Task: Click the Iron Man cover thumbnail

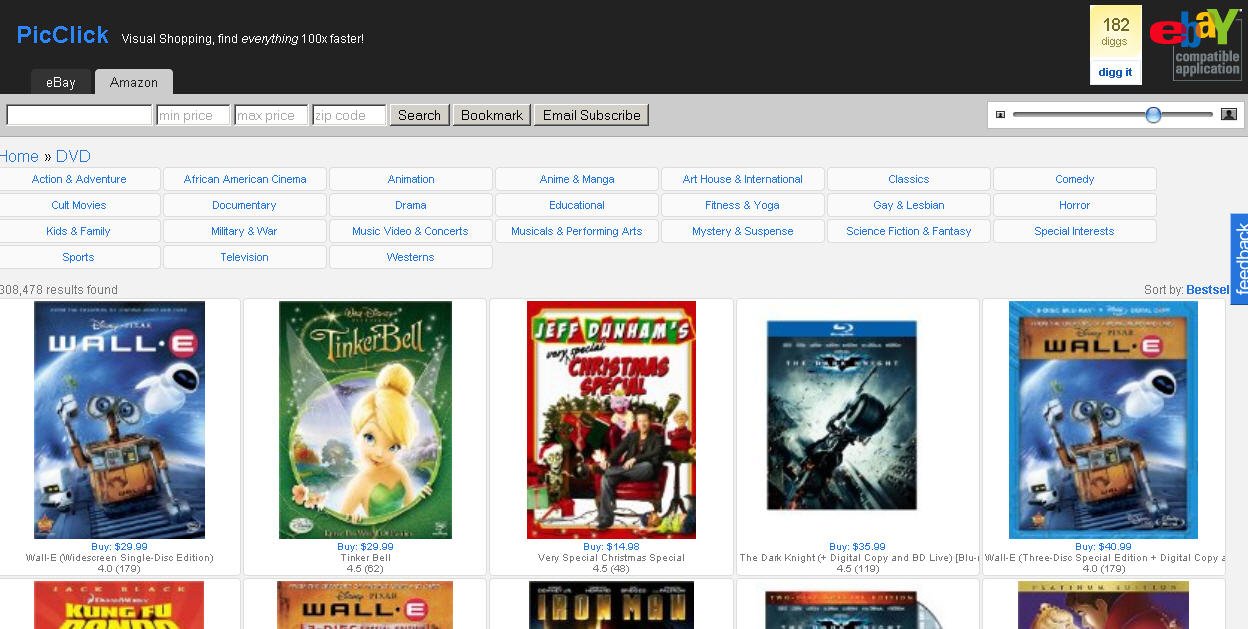Action: click(x=611, y=605)
